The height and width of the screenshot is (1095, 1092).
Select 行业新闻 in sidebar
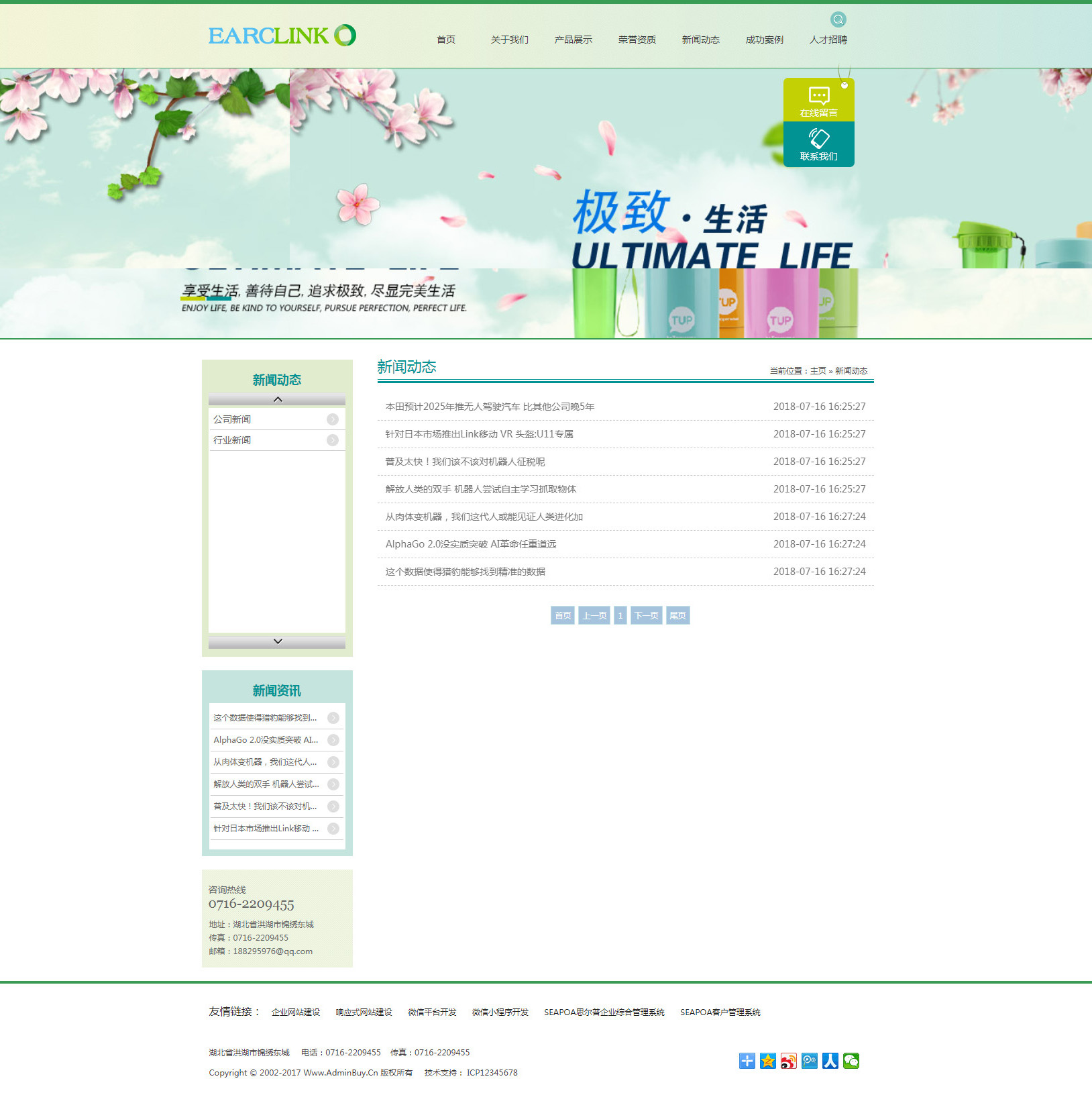tap(232, 440)
